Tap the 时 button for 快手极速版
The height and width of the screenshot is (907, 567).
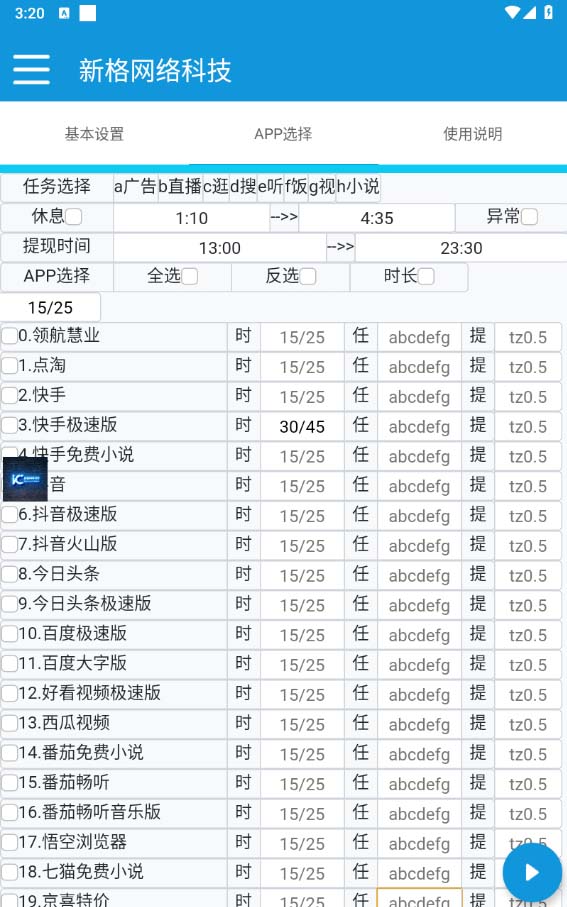coord(244,426)
